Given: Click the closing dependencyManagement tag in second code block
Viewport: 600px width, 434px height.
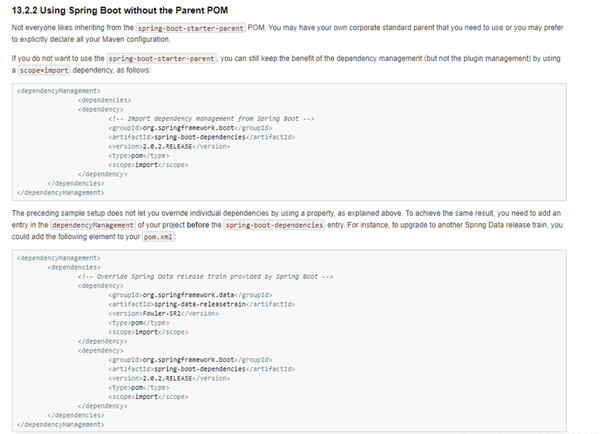Looking at the screenshot, I should [60, 424].
